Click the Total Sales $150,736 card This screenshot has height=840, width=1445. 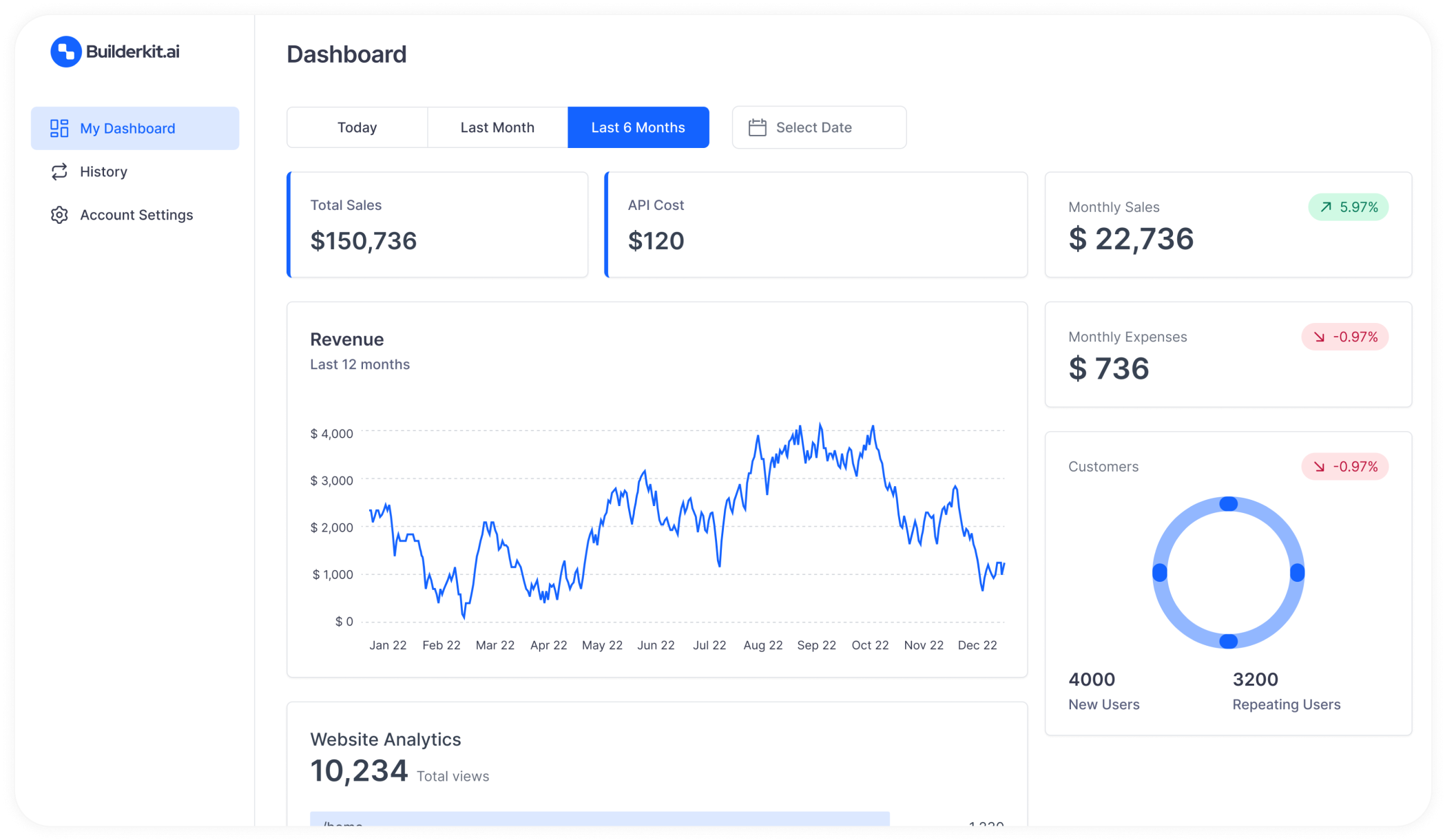tap(437, 224)
